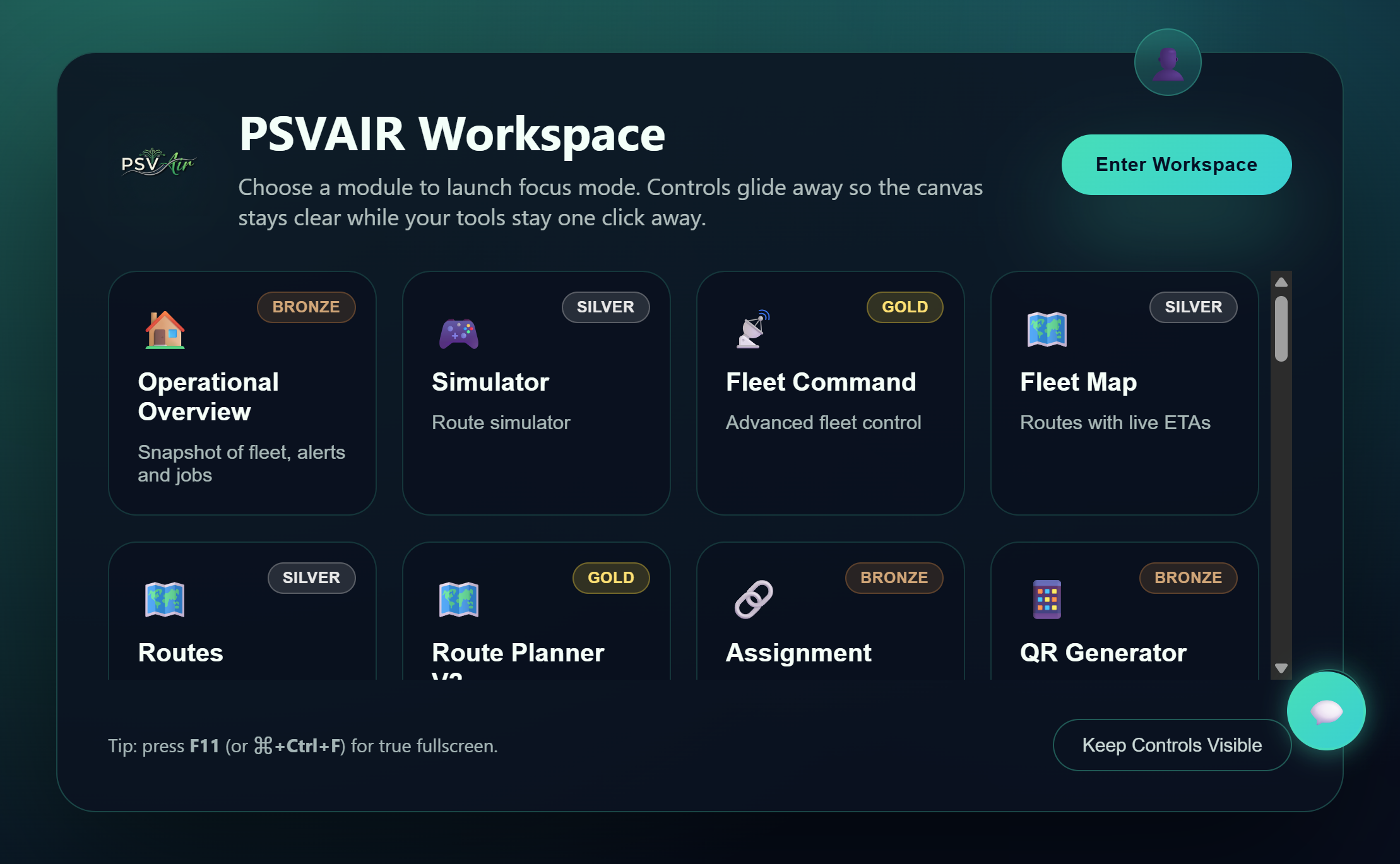Click the map icon for Route Planner
The image size is (1400, 864).
[459, 600]
